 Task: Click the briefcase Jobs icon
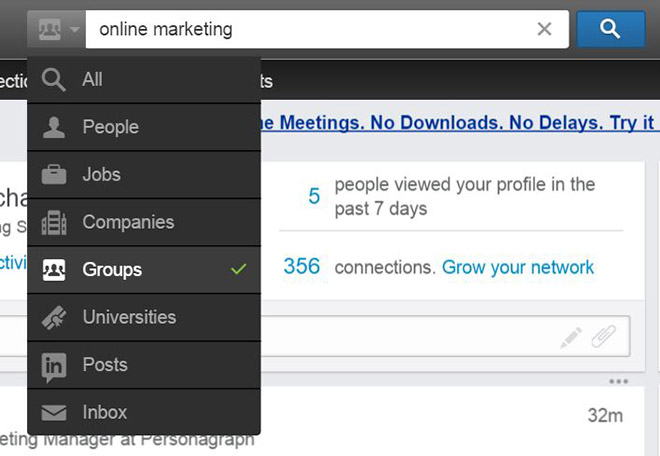tap(54, 175)
